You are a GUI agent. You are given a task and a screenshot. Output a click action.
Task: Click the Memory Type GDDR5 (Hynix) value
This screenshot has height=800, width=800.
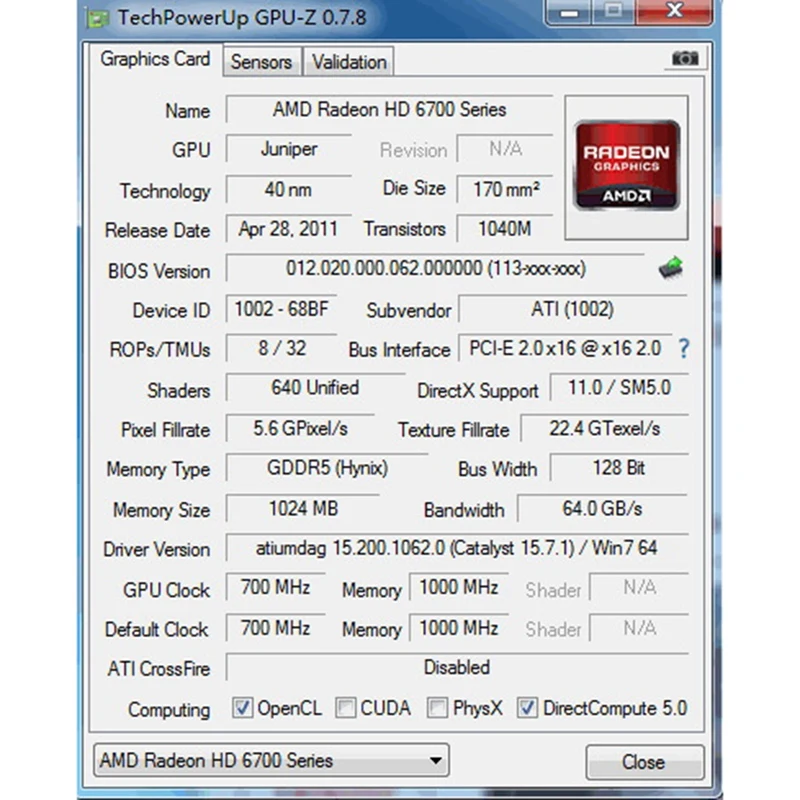pyautogui.click(x=327, y=468)
